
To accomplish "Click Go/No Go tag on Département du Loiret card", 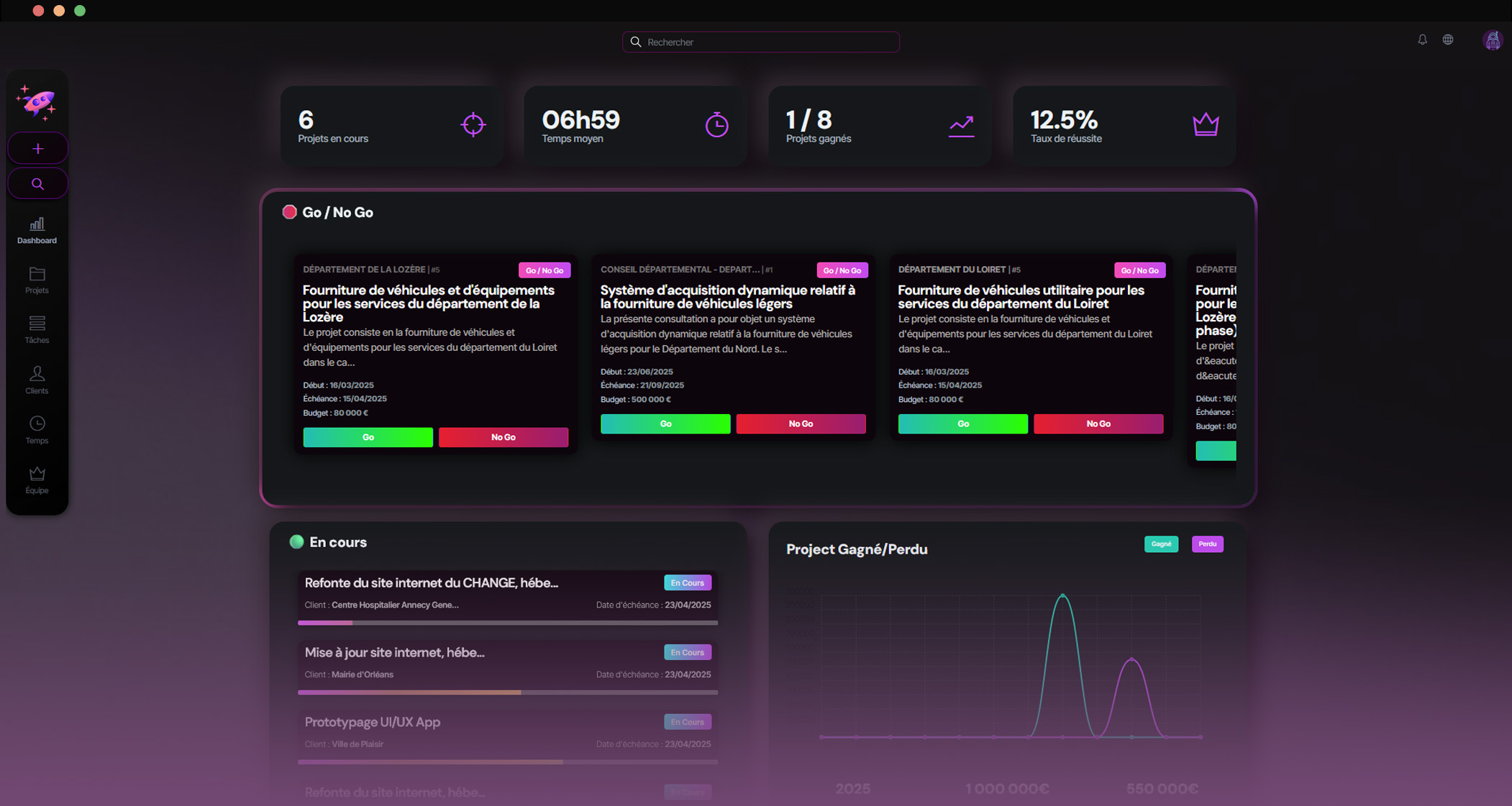I will point(1139,270).
